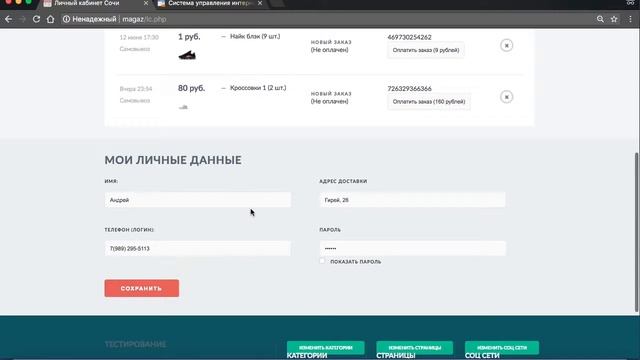Click the Сохранить button
The height and width of the screenshot is (360, 640).
click(142, 288)
